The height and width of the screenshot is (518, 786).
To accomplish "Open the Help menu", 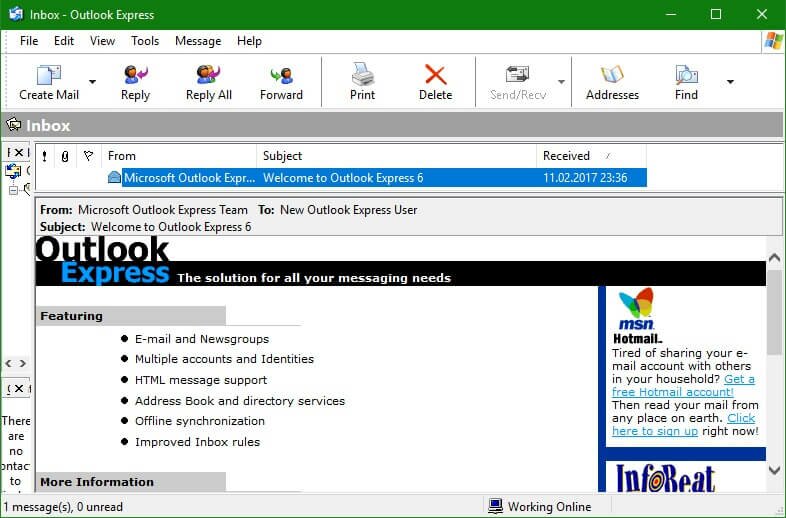I will 249,41.
